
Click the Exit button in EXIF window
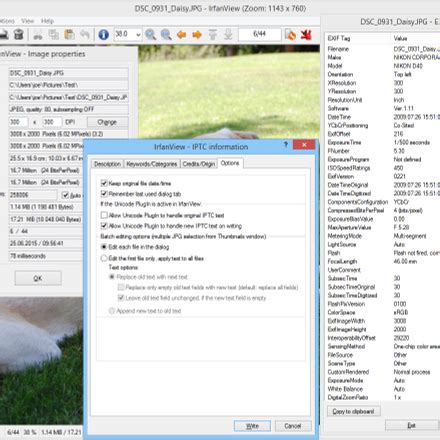(412, 425)
